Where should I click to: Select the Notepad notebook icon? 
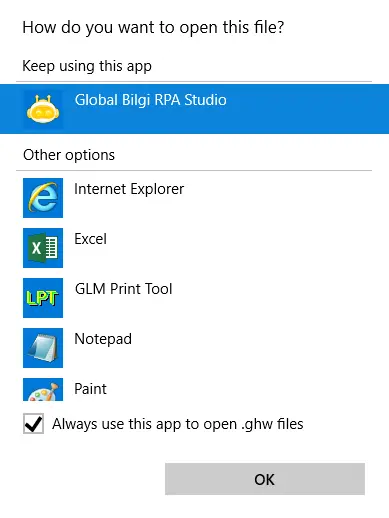coord(43,348)
